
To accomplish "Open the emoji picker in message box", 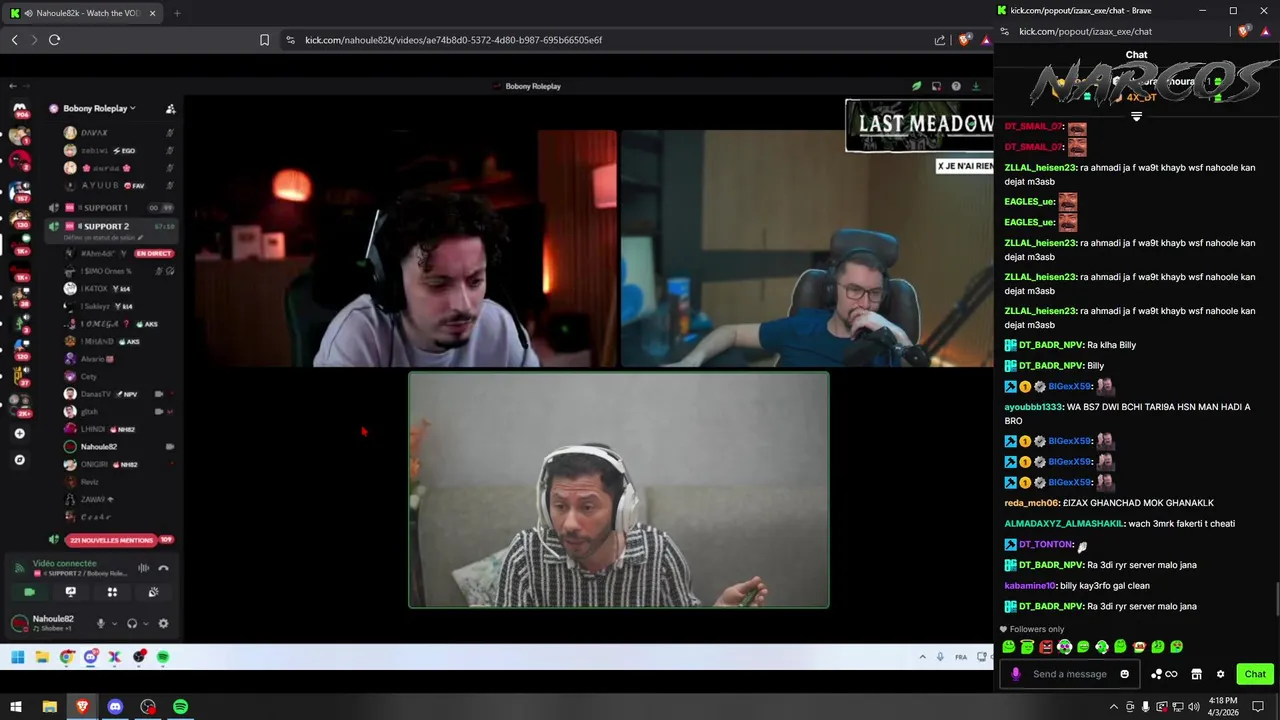I will pyautogui.click(x=1125, y=674).
